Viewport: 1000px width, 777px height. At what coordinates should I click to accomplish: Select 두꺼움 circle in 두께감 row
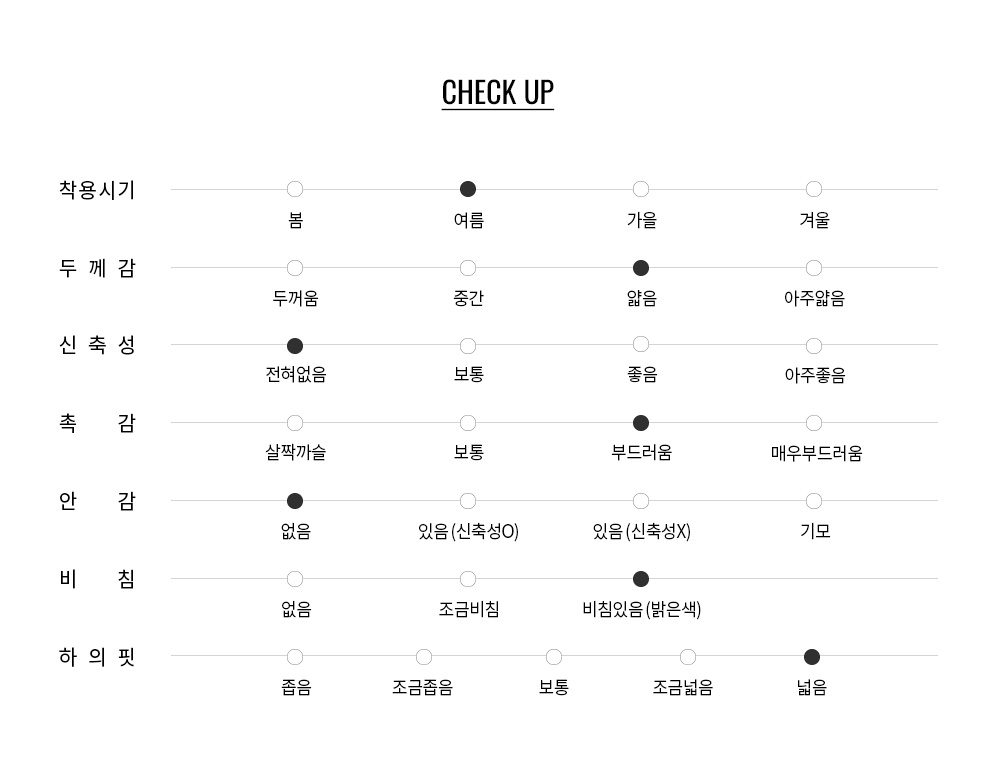[295, 268]
